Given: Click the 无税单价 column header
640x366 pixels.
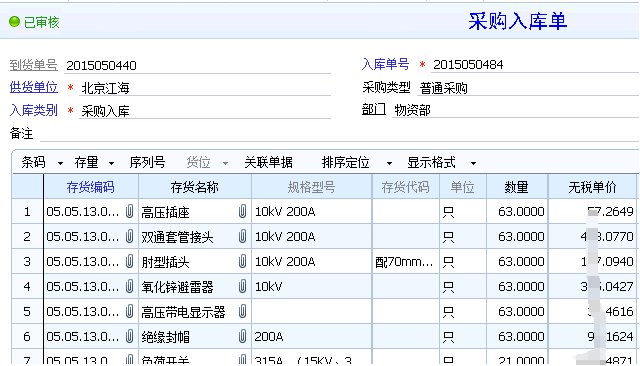Looking at the screenshot, I should (x=592, y=187).
